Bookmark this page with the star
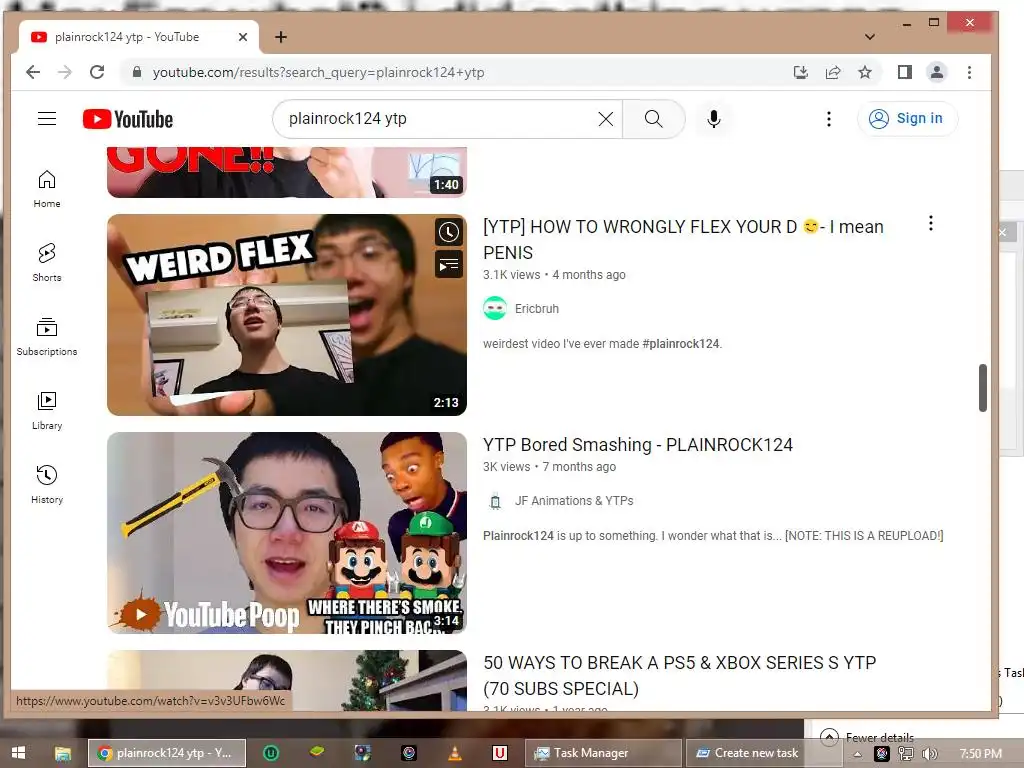The image size is (1024, 768). (865, 72)
